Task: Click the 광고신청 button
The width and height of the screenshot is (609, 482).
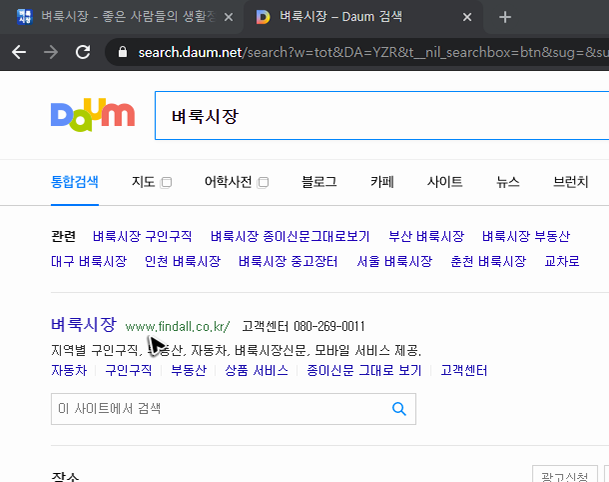Action: pyautogui.click(x=564, y=475)
